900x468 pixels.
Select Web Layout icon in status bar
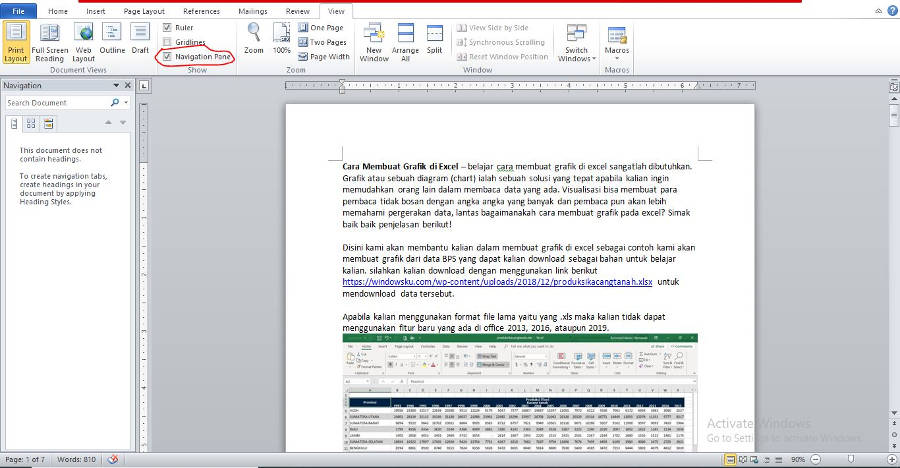(x=754, y=459)
